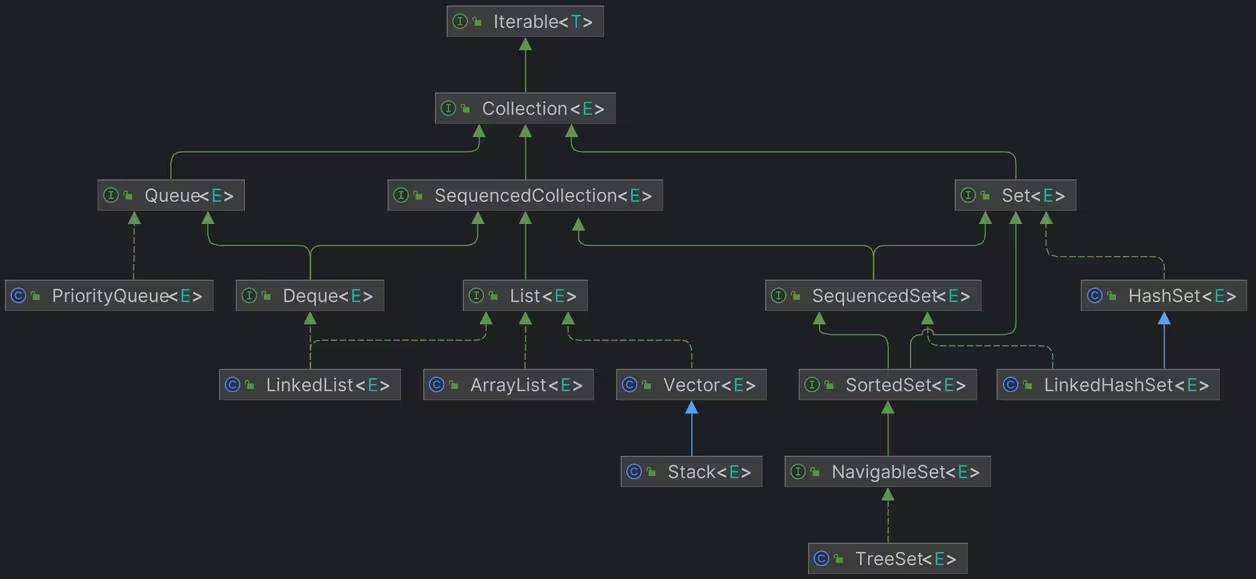The height and width of the screenshot is (579, 1256).
Task: Click the lock visibility icon on Vector<E>
Action: [x=649, y=386]
